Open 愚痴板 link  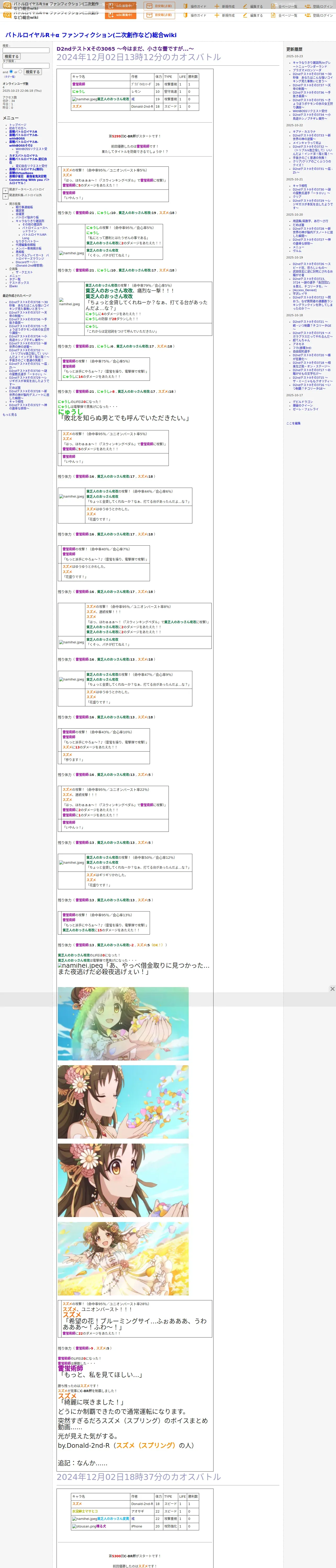(20, 252)
